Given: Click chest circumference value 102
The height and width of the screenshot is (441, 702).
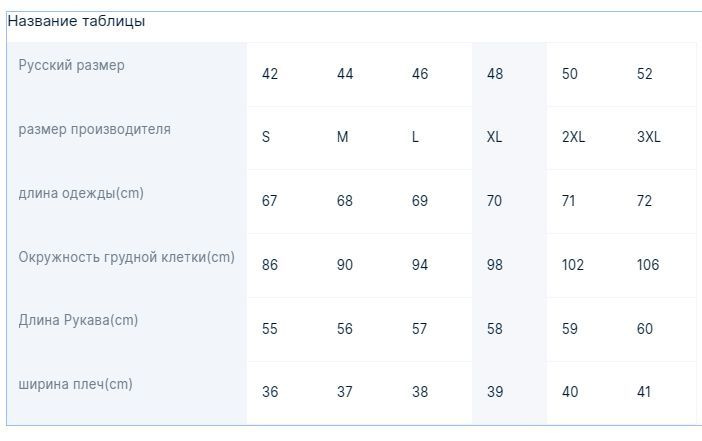Looking at the screenshot, I should point(573,265).
